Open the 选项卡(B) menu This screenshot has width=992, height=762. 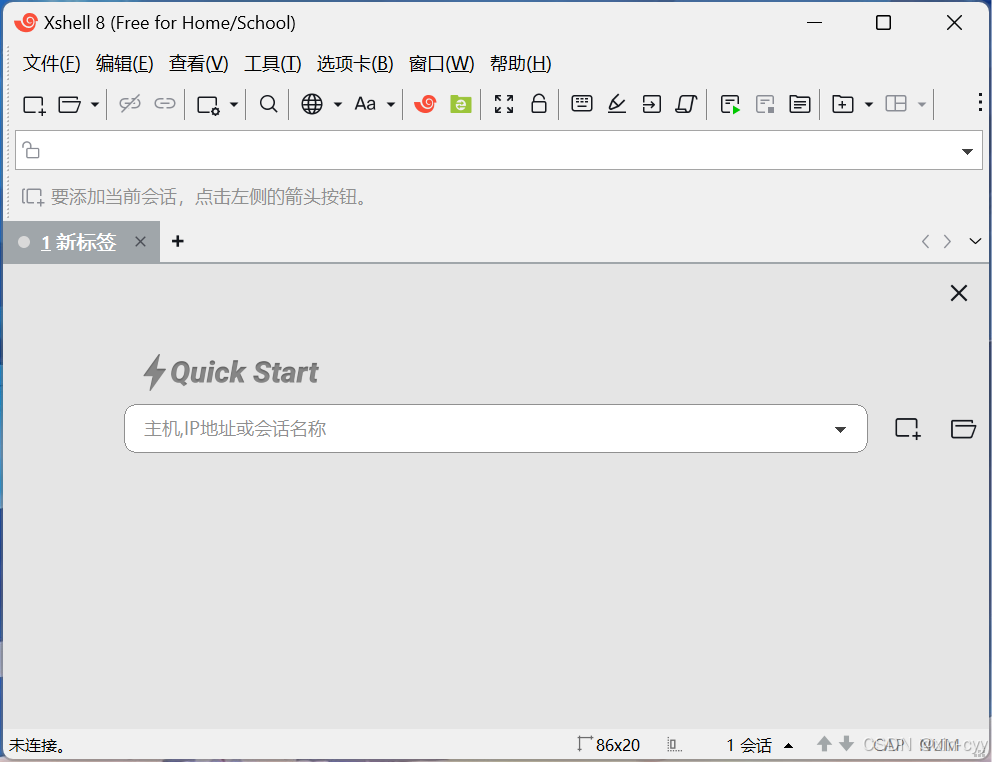pos(355,63)
